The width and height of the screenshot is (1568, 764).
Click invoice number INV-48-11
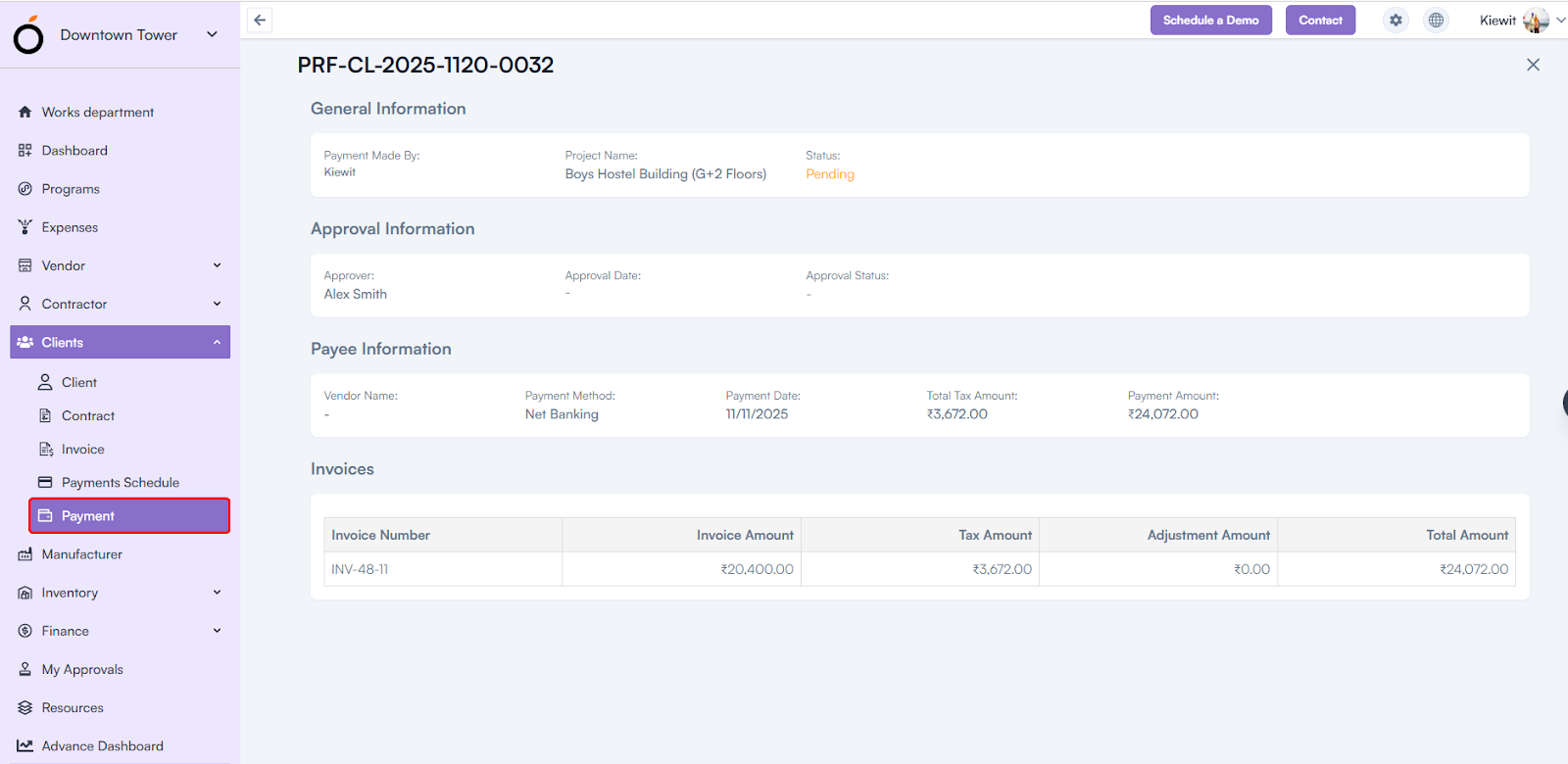[360, 569]
